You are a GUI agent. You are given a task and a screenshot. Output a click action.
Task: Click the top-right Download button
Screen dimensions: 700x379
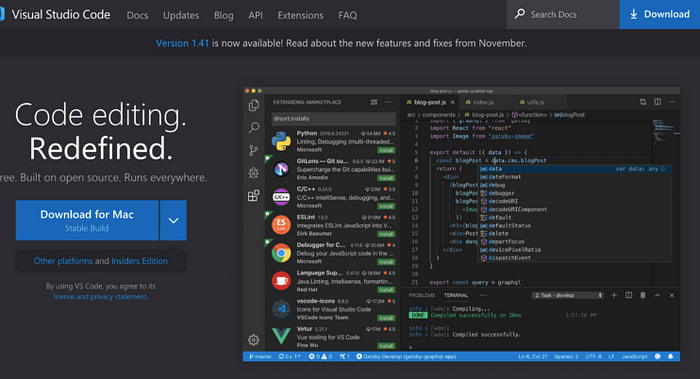point(660,14)
